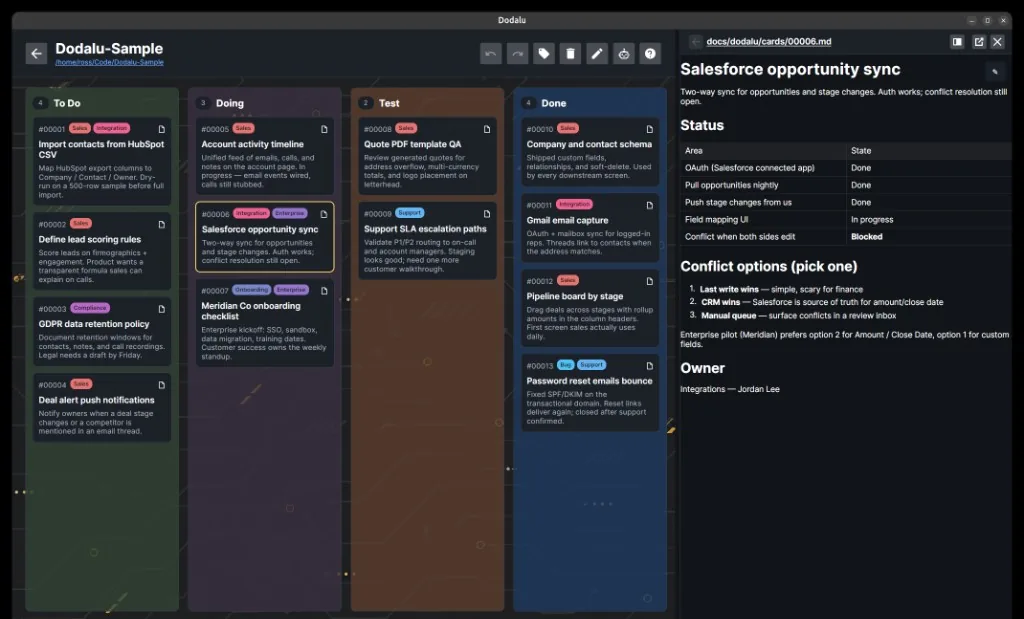This screenshot has width=1024, height=619.
Task: Click the In progress state cell
Action: coord(872,219)
